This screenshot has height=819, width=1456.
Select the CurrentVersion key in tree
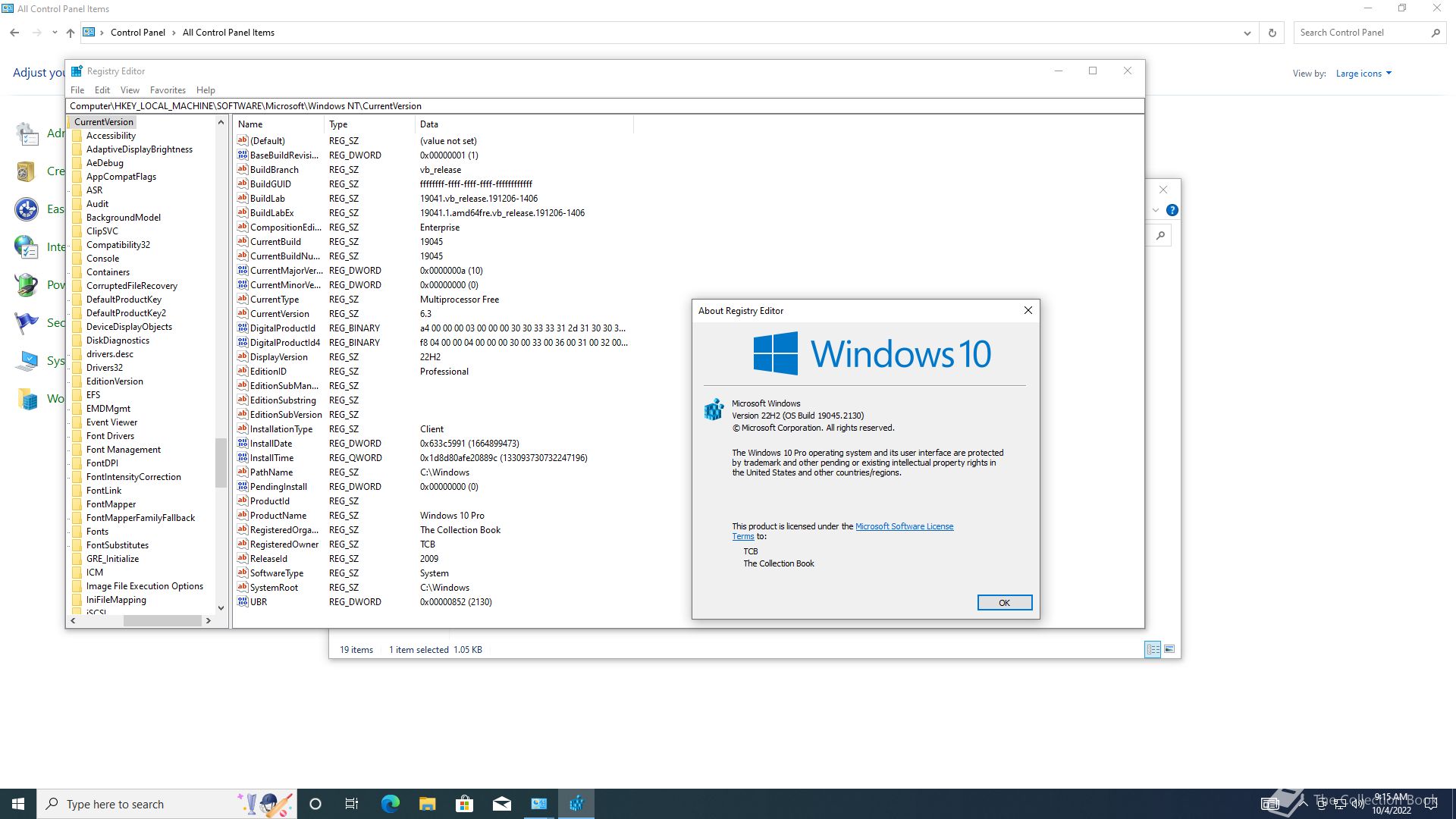pyautogui.click(x=104, y=122)
